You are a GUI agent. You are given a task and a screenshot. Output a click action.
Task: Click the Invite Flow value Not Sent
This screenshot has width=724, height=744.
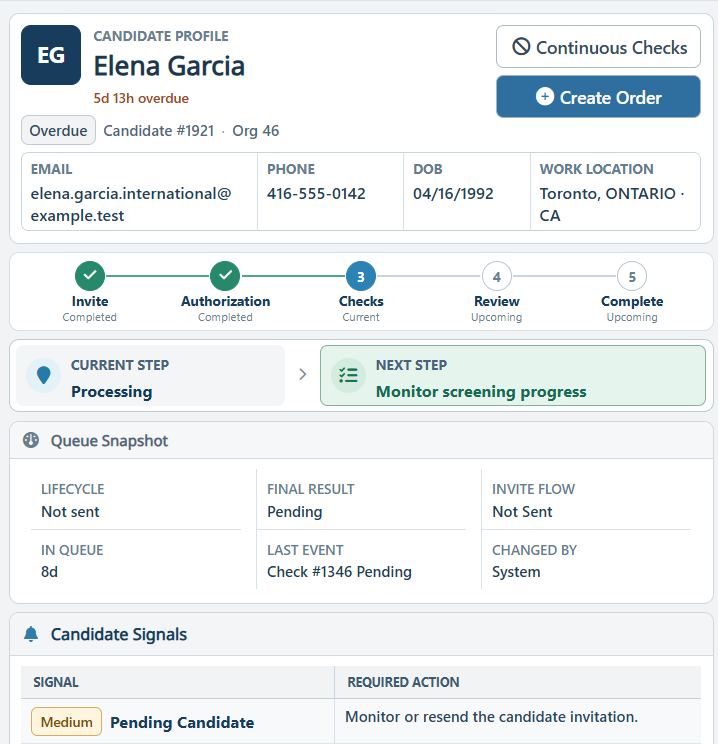(x=522, y=512)
